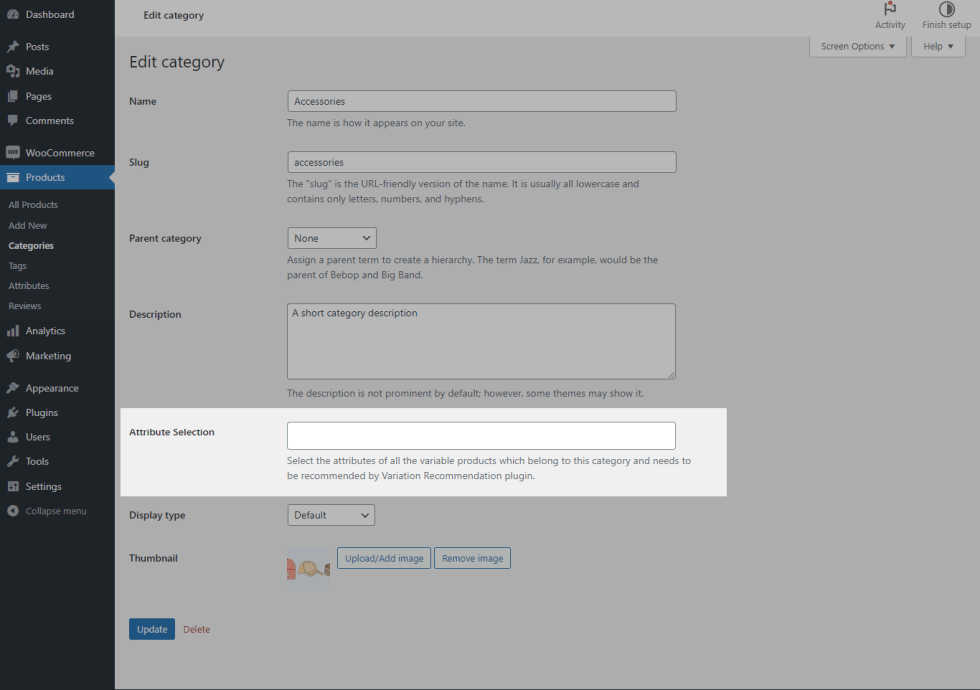980x690 pixels.
Task: Click the Dashboard gauge icon
Action: click(x=12, y=14)
